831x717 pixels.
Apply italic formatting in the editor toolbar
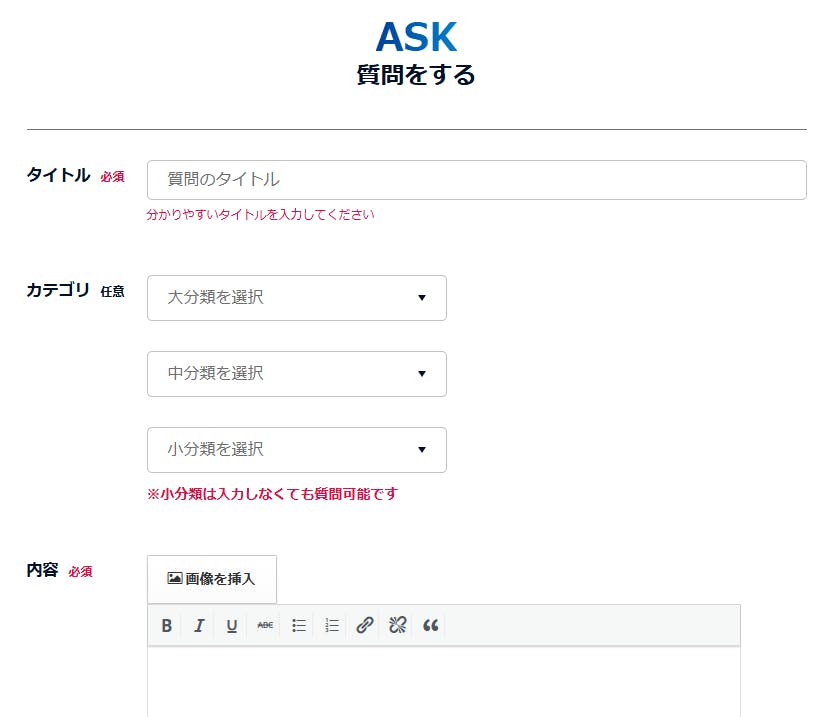tap(199, 626)
